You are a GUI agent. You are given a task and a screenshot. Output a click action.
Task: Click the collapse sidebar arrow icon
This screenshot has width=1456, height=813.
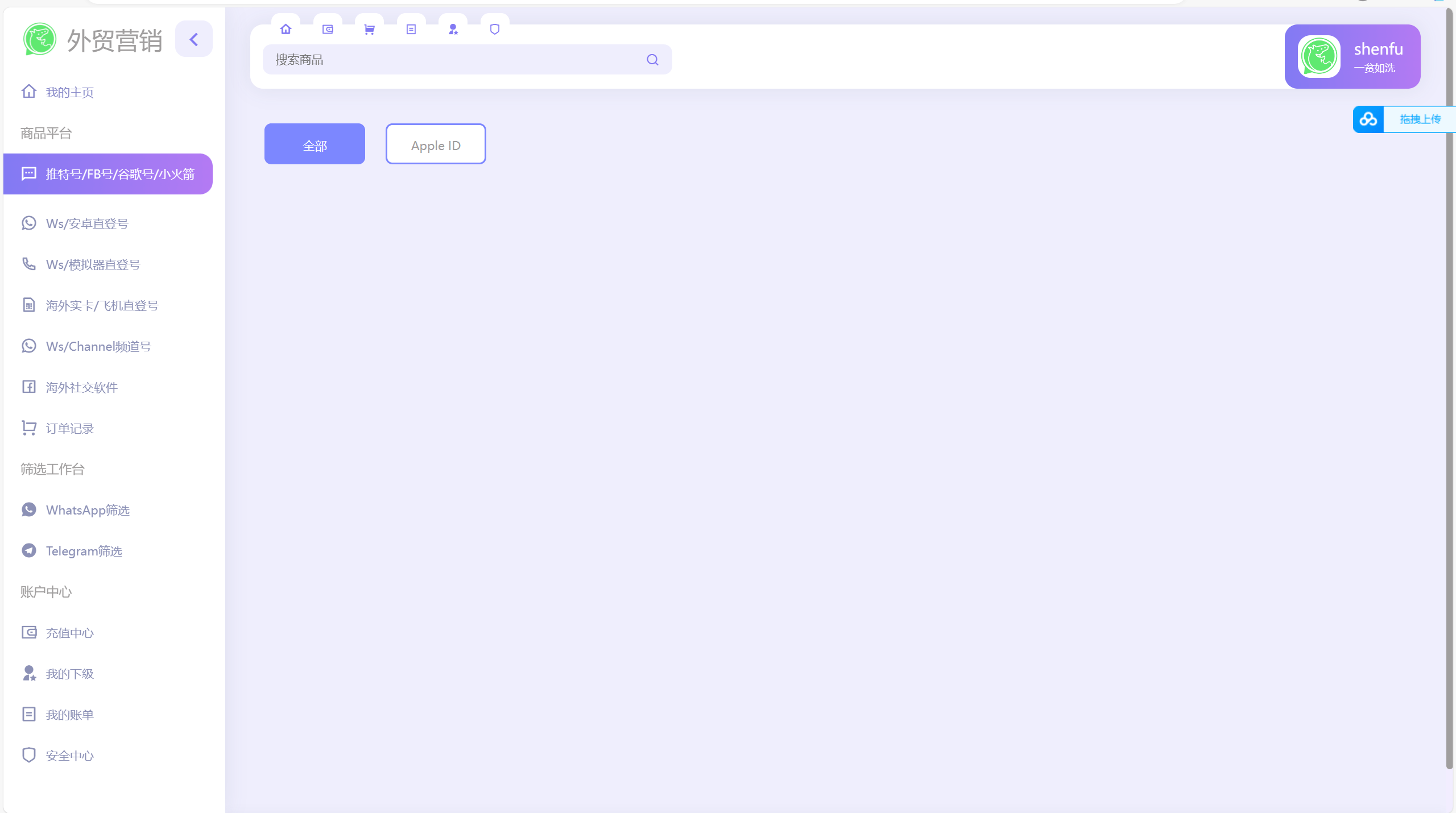tap(194, 39)
